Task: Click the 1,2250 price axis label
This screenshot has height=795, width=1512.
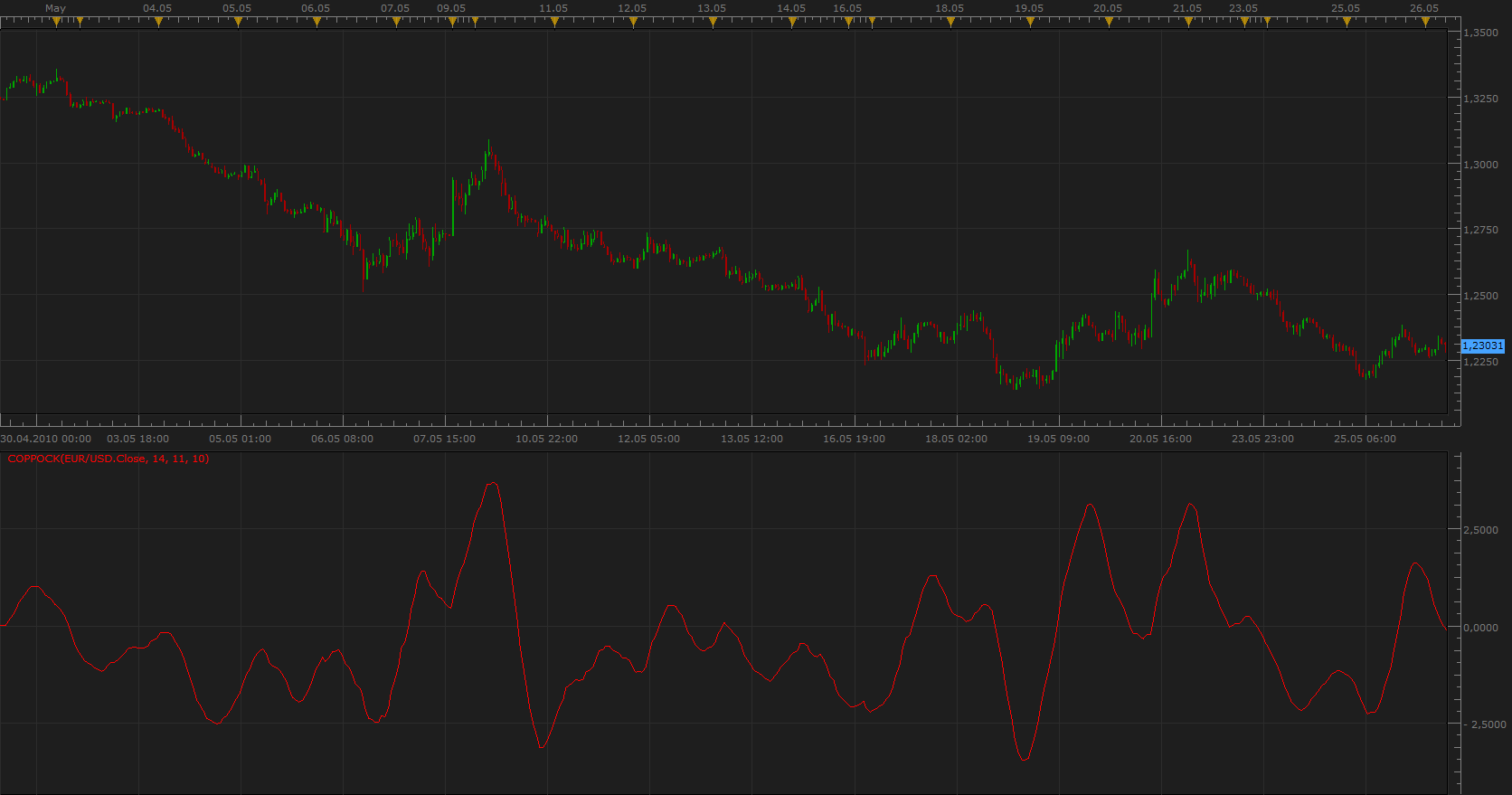Action: click(1481, 362)
